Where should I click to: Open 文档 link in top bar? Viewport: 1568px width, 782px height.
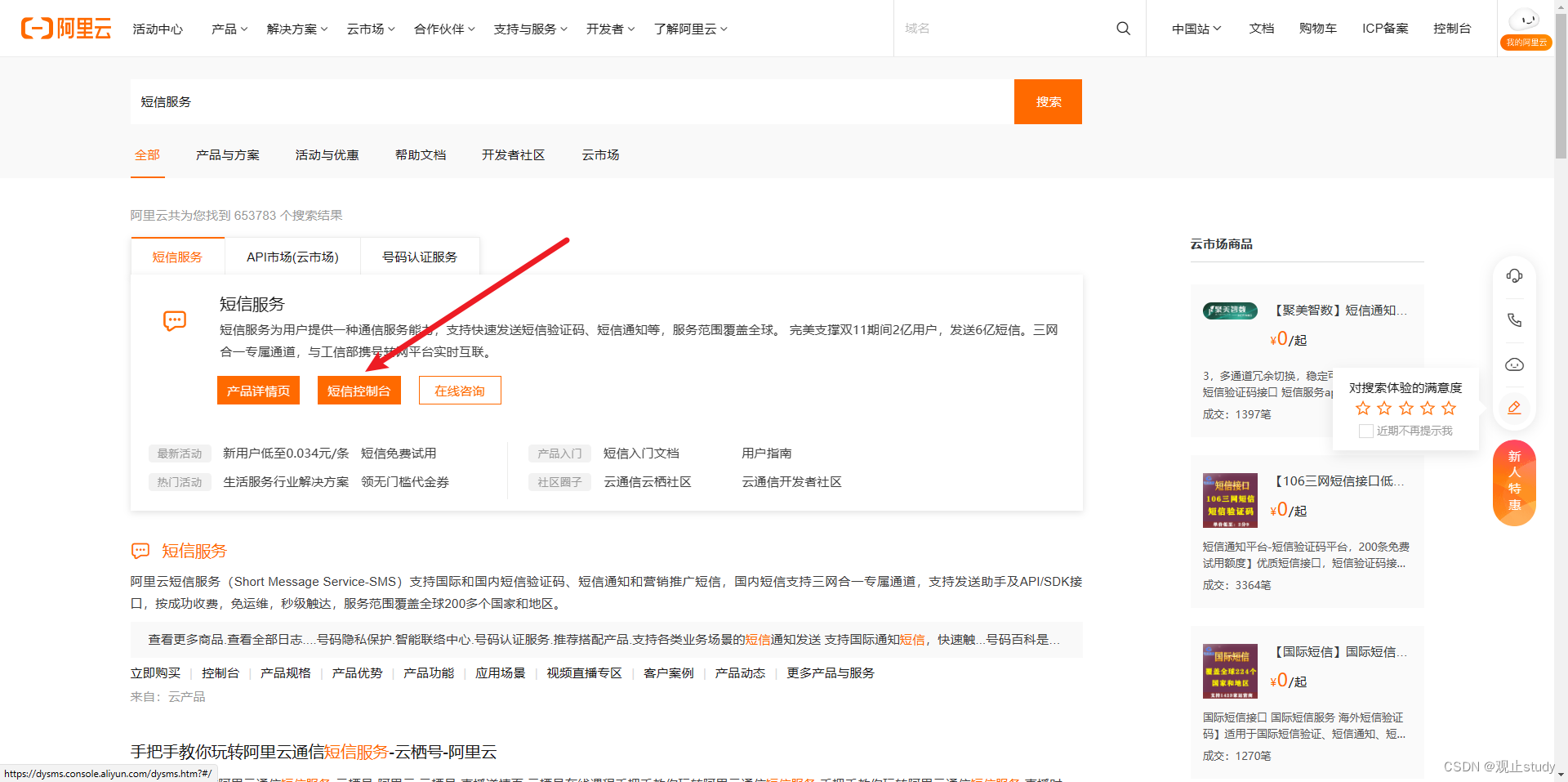point(1262,29)
